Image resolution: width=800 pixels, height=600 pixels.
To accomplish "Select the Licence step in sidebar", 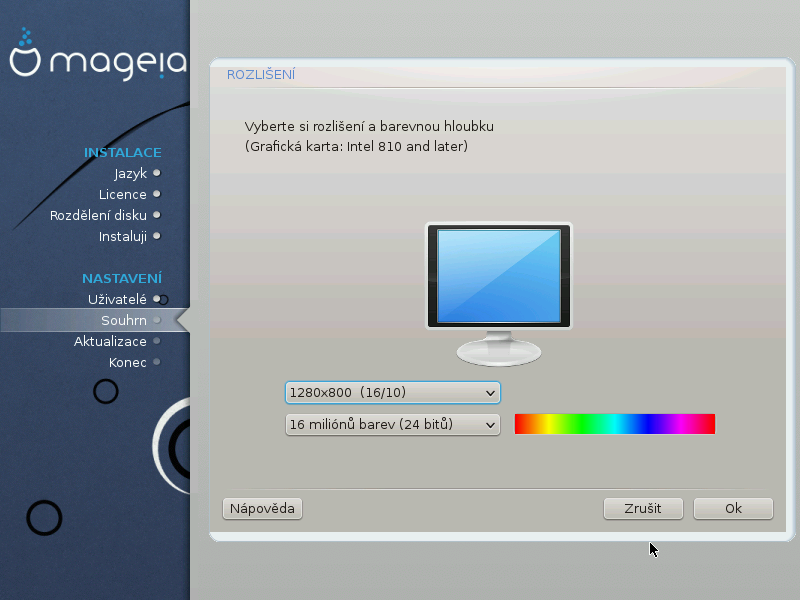I will tap(123, 194).
